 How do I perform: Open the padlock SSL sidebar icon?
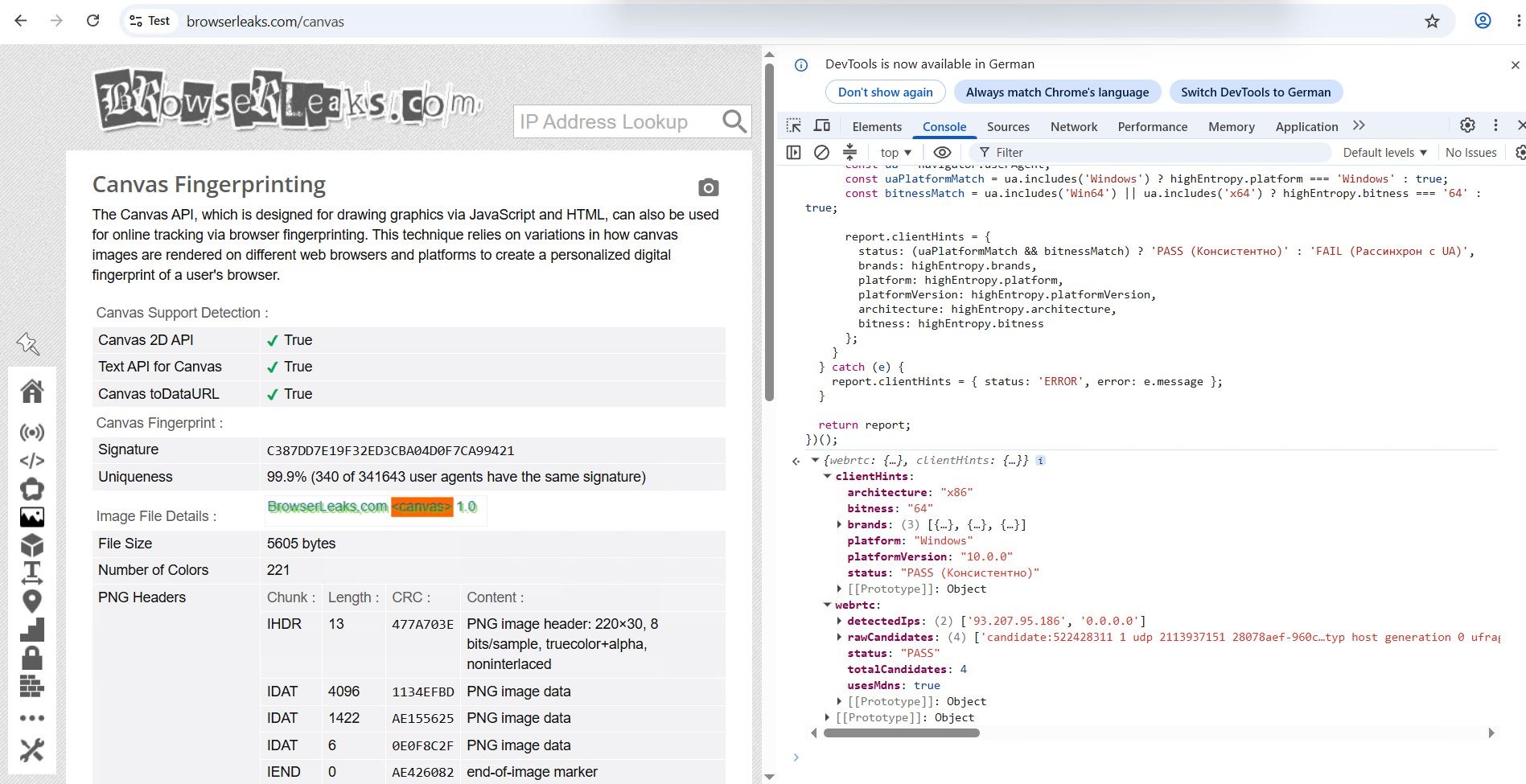click(32, 658)
